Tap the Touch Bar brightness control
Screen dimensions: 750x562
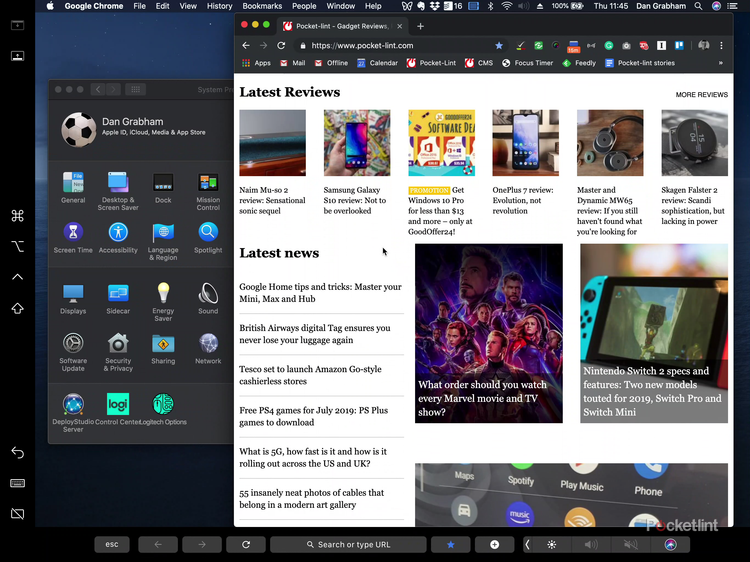[x=551, y=544]
